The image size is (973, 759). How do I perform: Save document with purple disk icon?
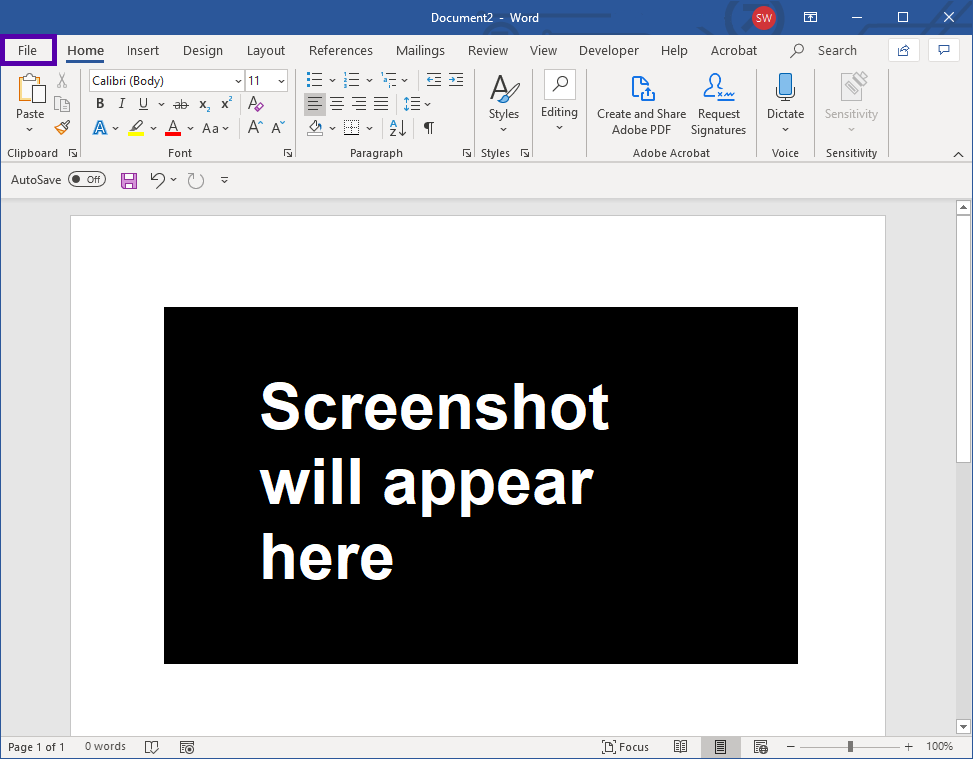pyautogui.click(x=129, y=181)
